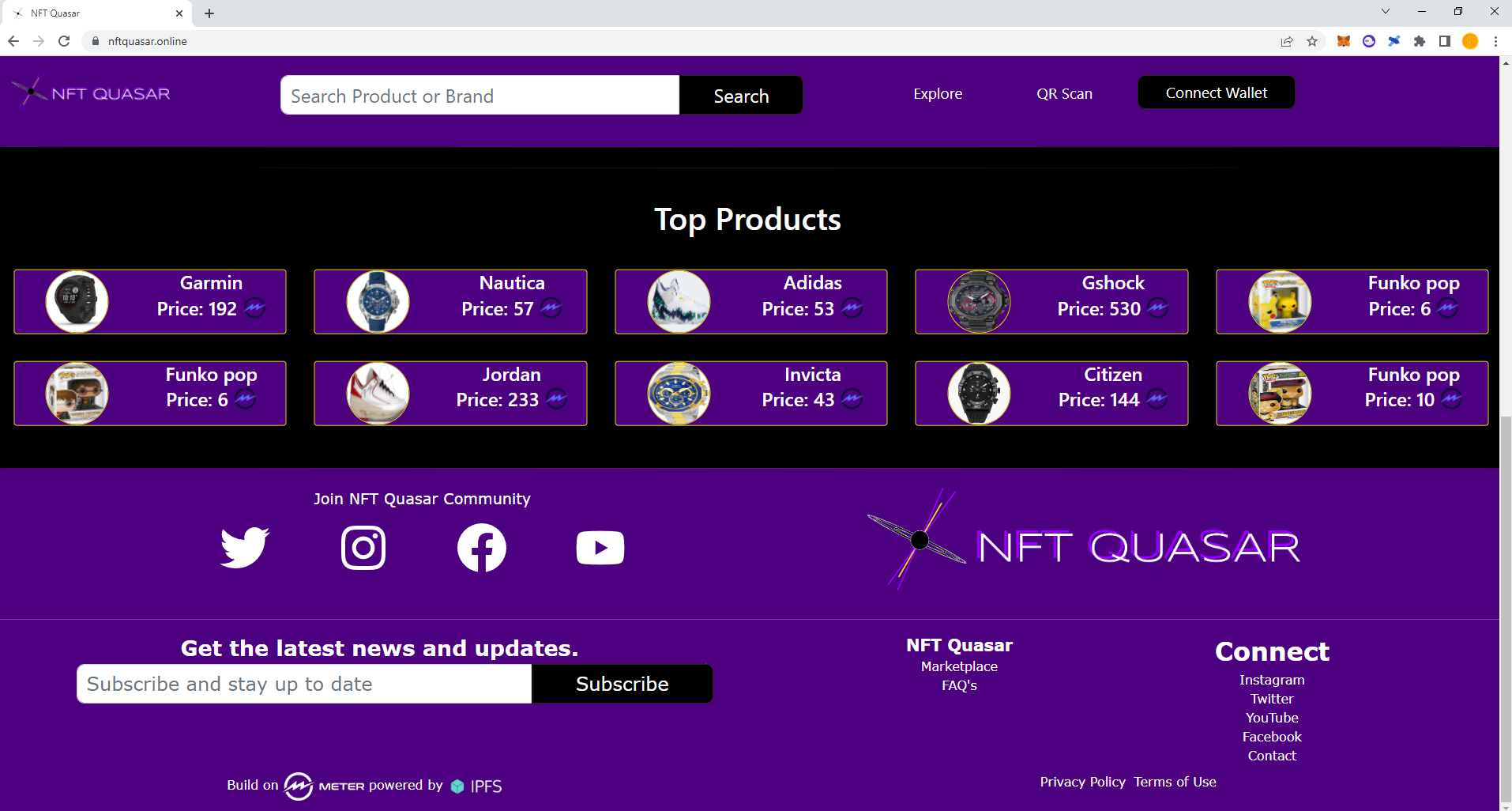
Task: Open the Jordan shoe thumbnail
Action: coord(378,394)
